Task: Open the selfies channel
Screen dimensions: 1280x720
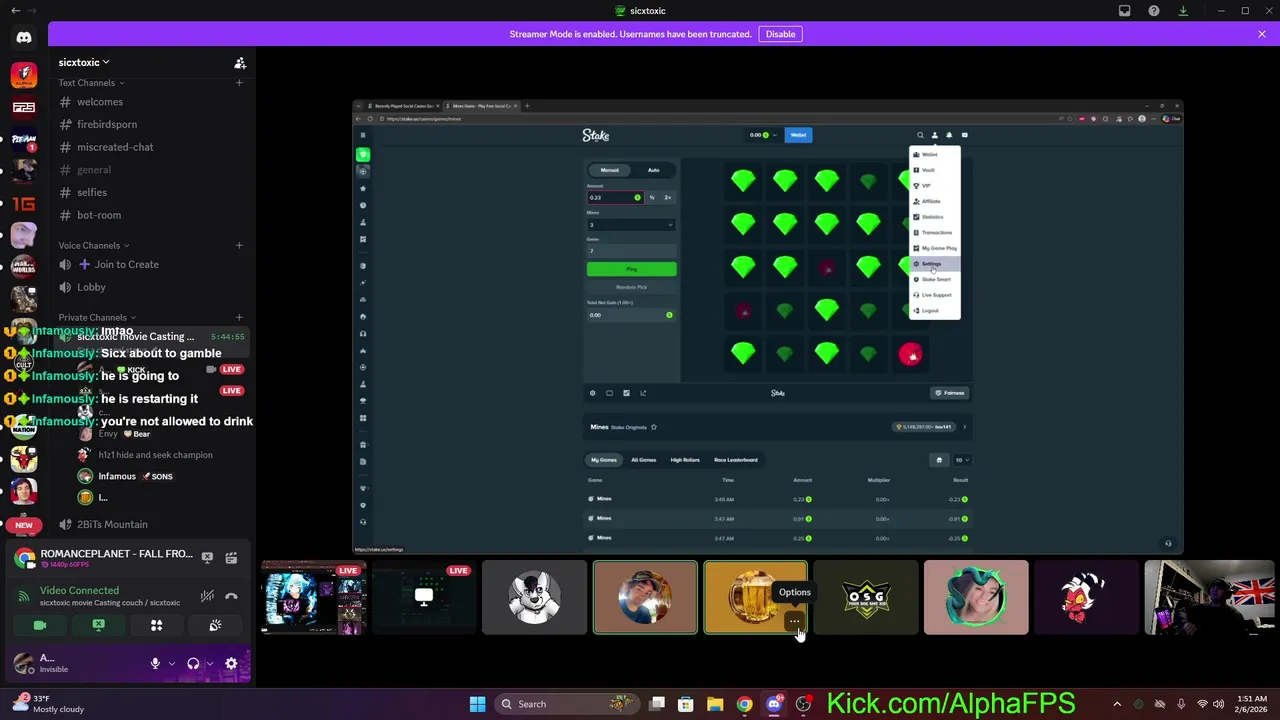Action: (92, 192)
